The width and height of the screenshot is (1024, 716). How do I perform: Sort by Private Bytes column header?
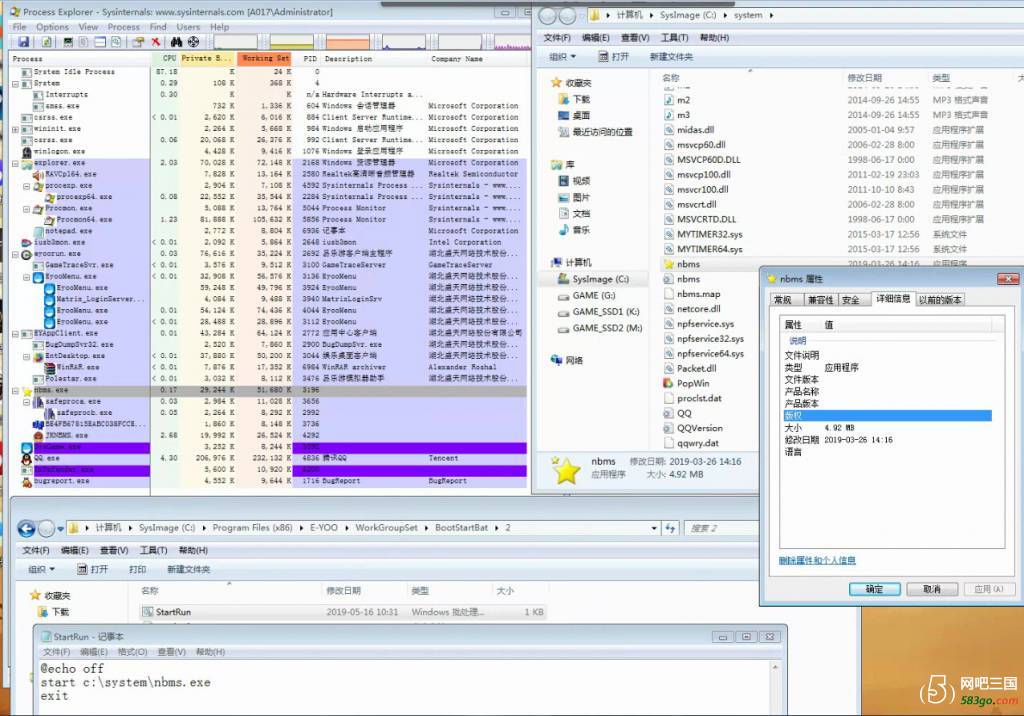point(206,58)
